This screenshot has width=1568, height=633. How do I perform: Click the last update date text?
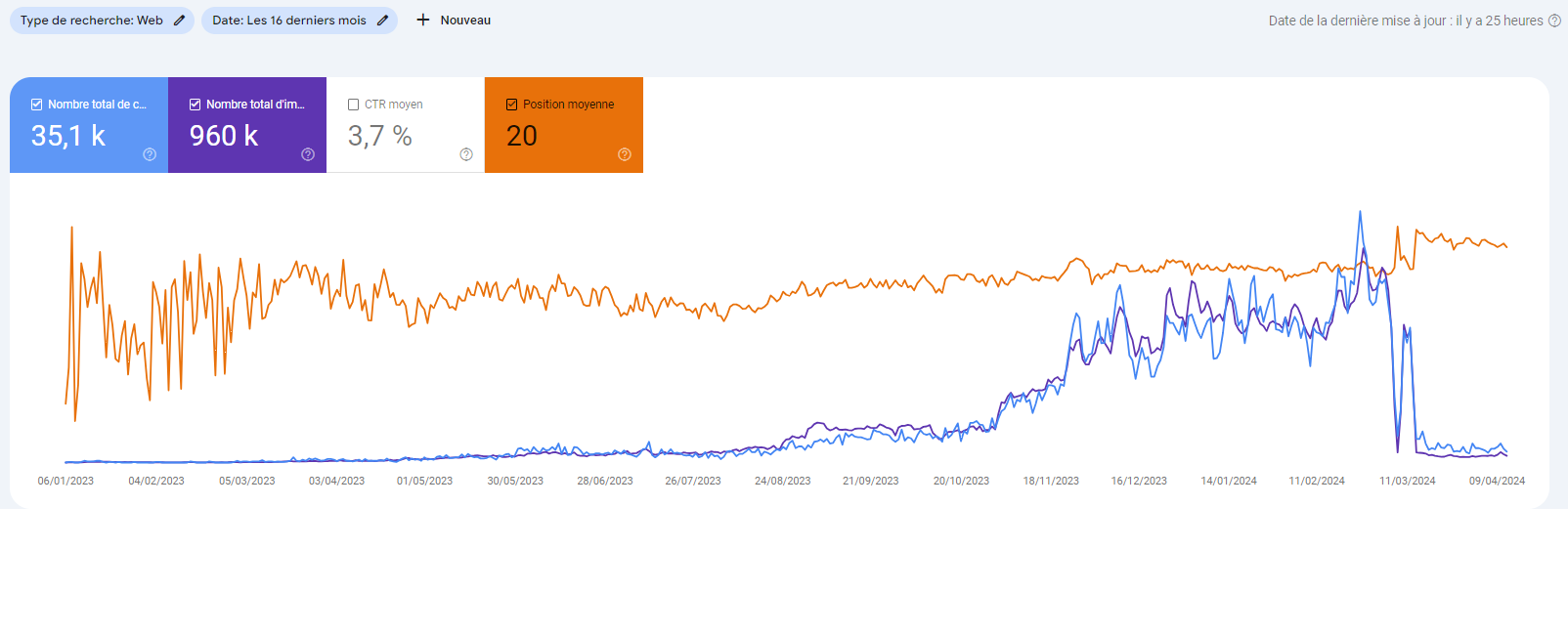coord(1405,21)
